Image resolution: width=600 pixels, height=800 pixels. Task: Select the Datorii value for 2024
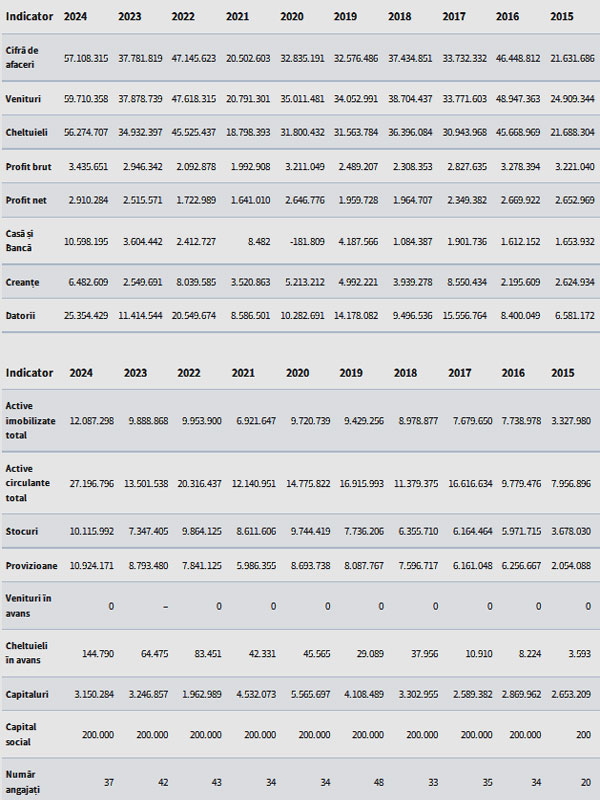tap(86, 315)
